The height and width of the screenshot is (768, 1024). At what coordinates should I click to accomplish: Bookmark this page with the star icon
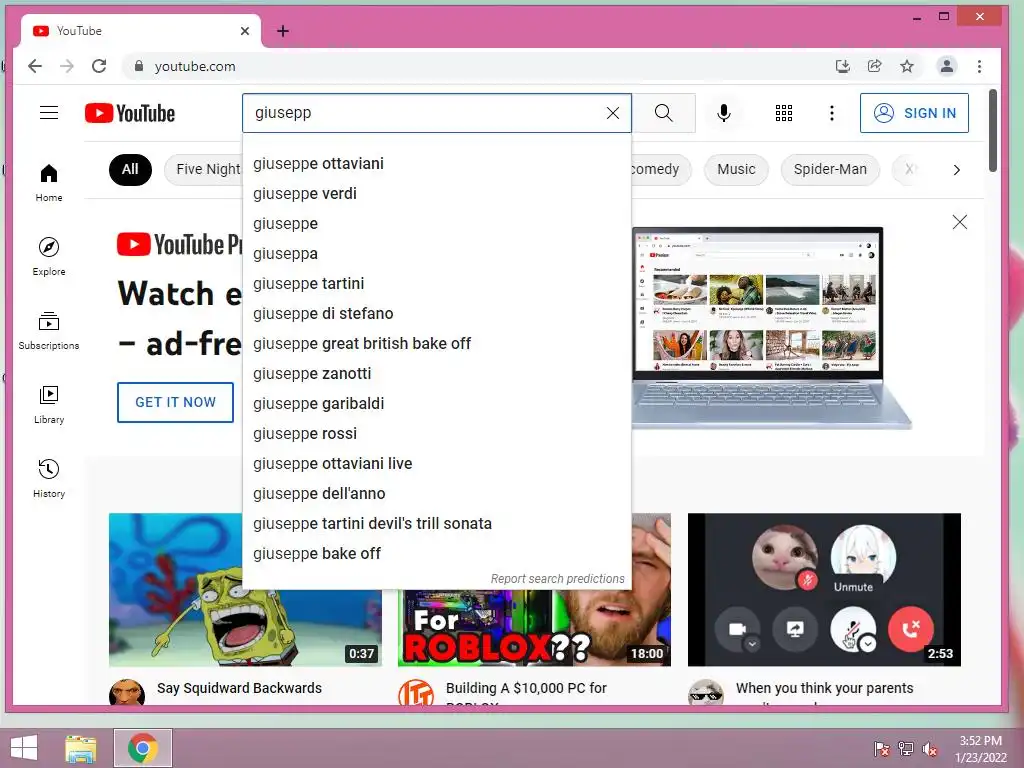(x=906, y=66)
